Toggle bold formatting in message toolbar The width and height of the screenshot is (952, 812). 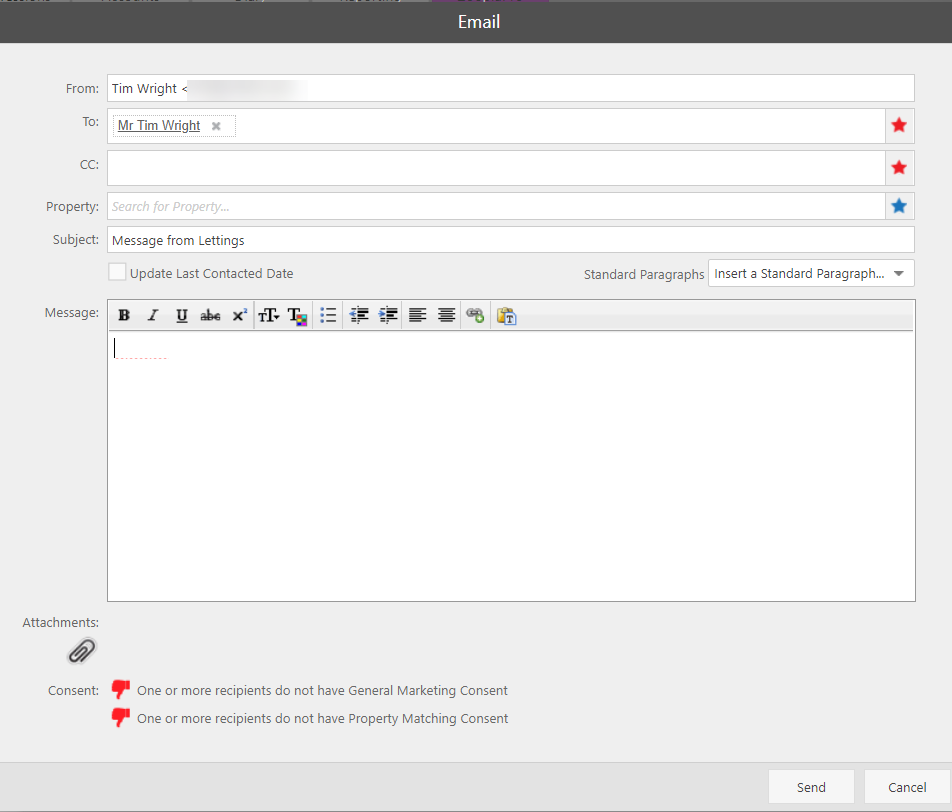(x=124, y=315)
